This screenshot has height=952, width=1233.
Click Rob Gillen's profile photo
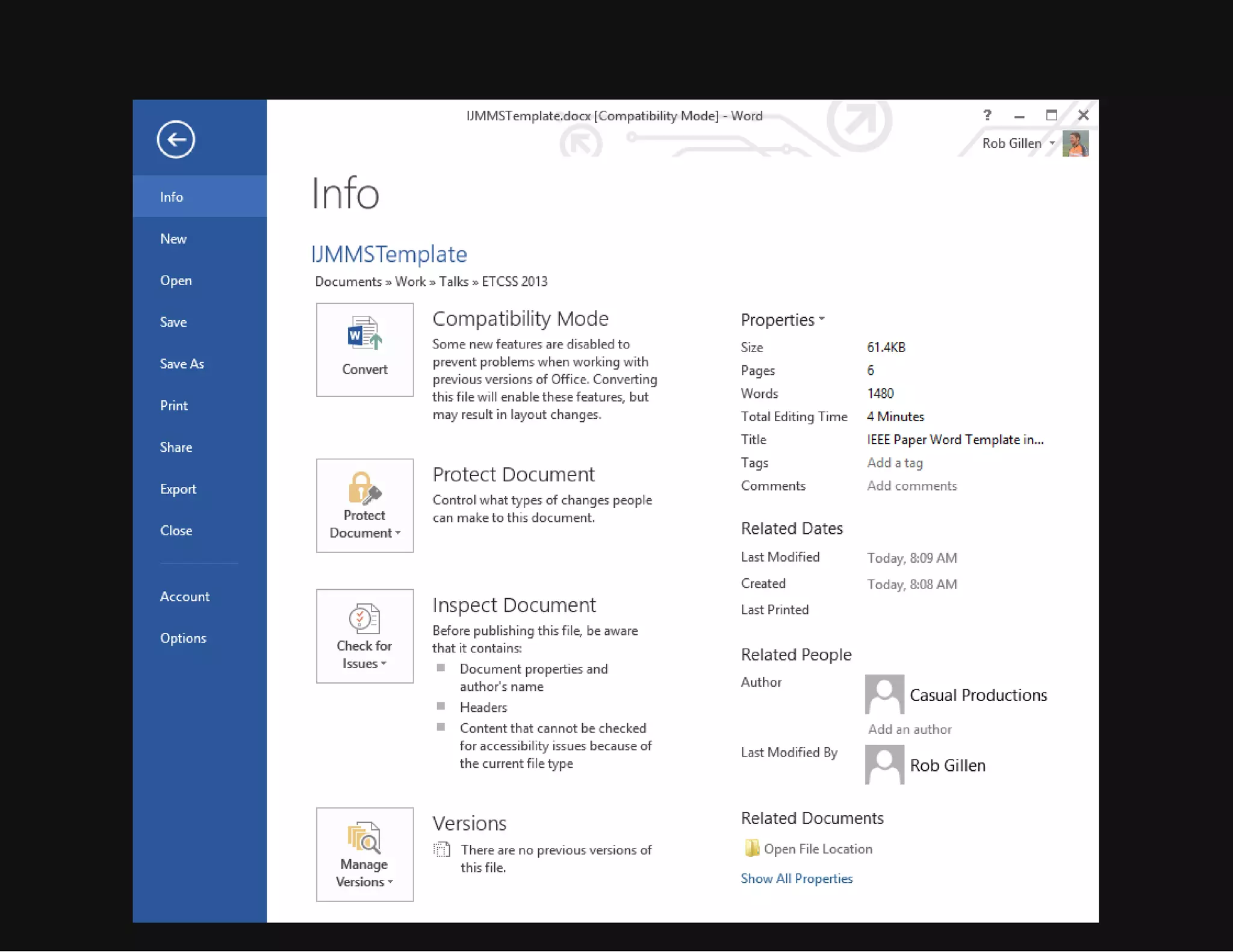(x=1075, y=144)
